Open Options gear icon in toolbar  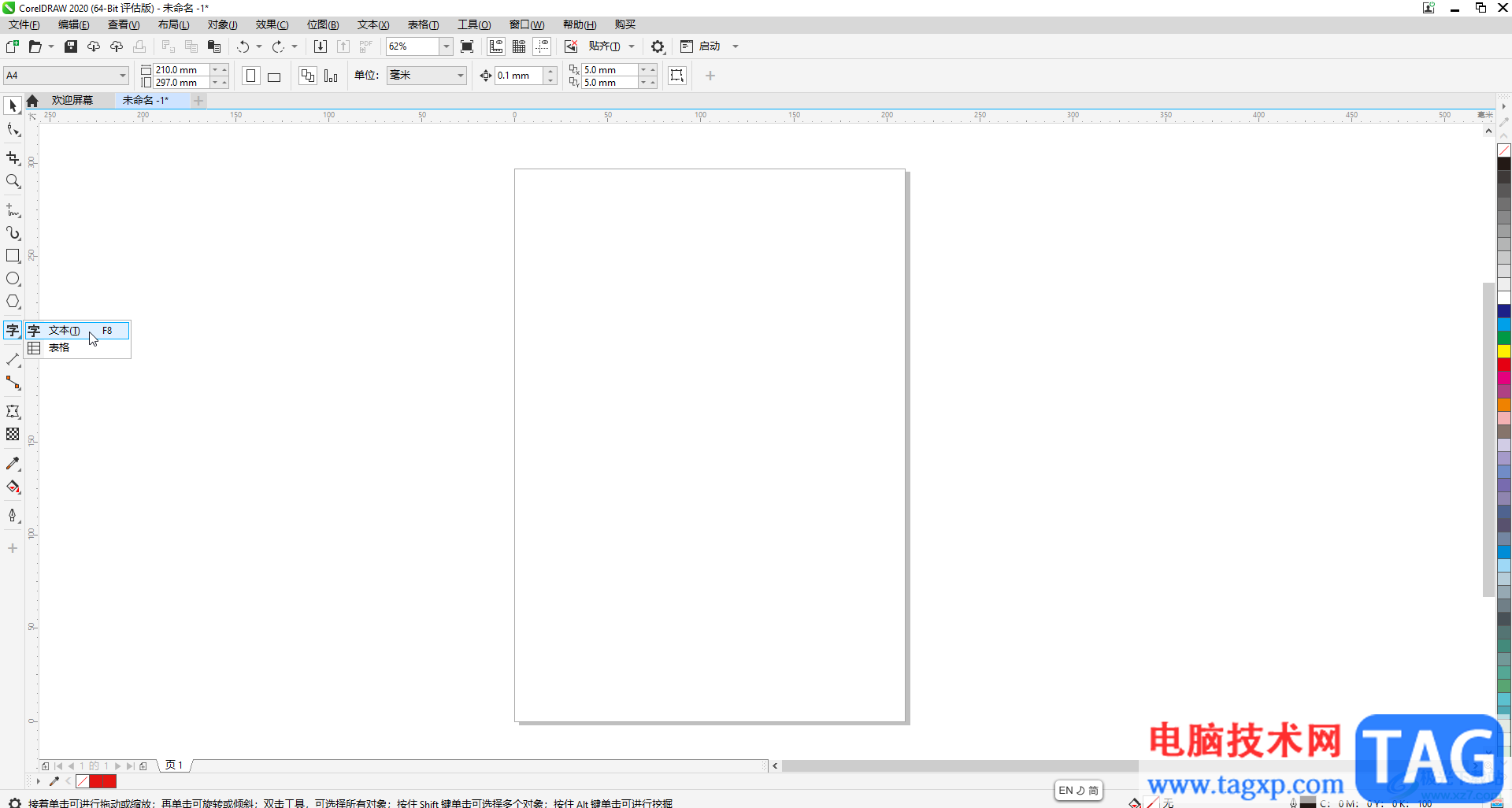click(x=658, y=46)
